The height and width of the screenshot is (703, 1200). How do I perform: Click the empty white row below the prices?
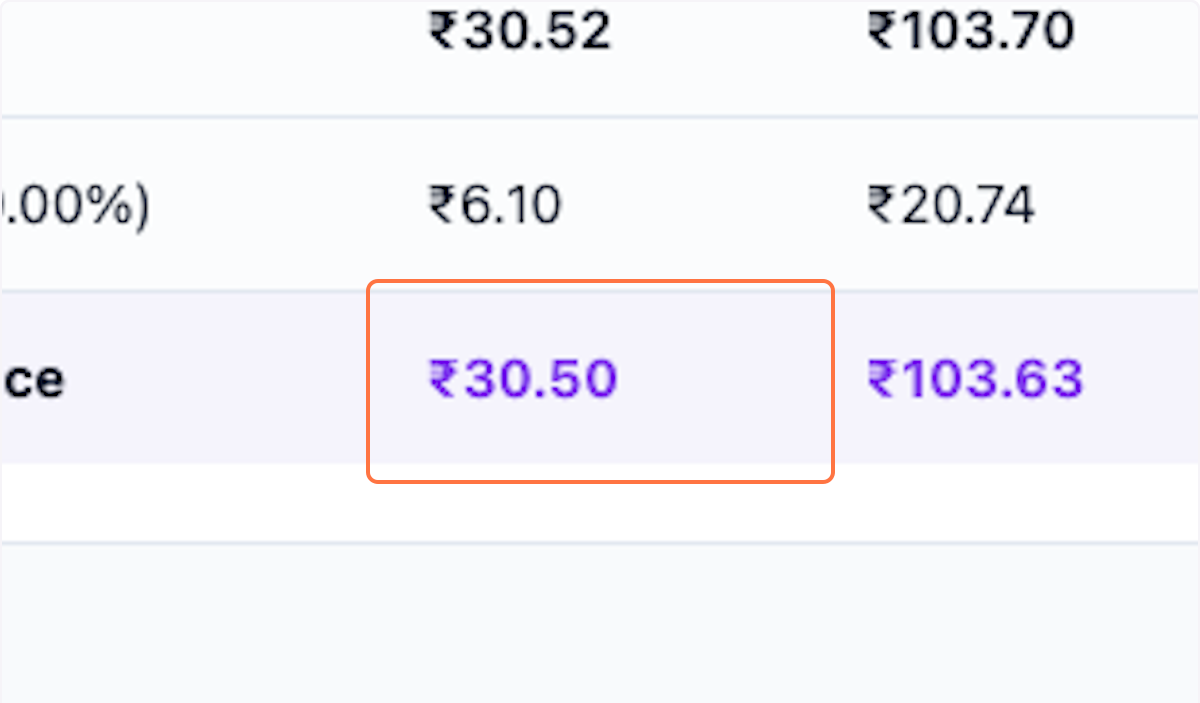coord(600,502)
